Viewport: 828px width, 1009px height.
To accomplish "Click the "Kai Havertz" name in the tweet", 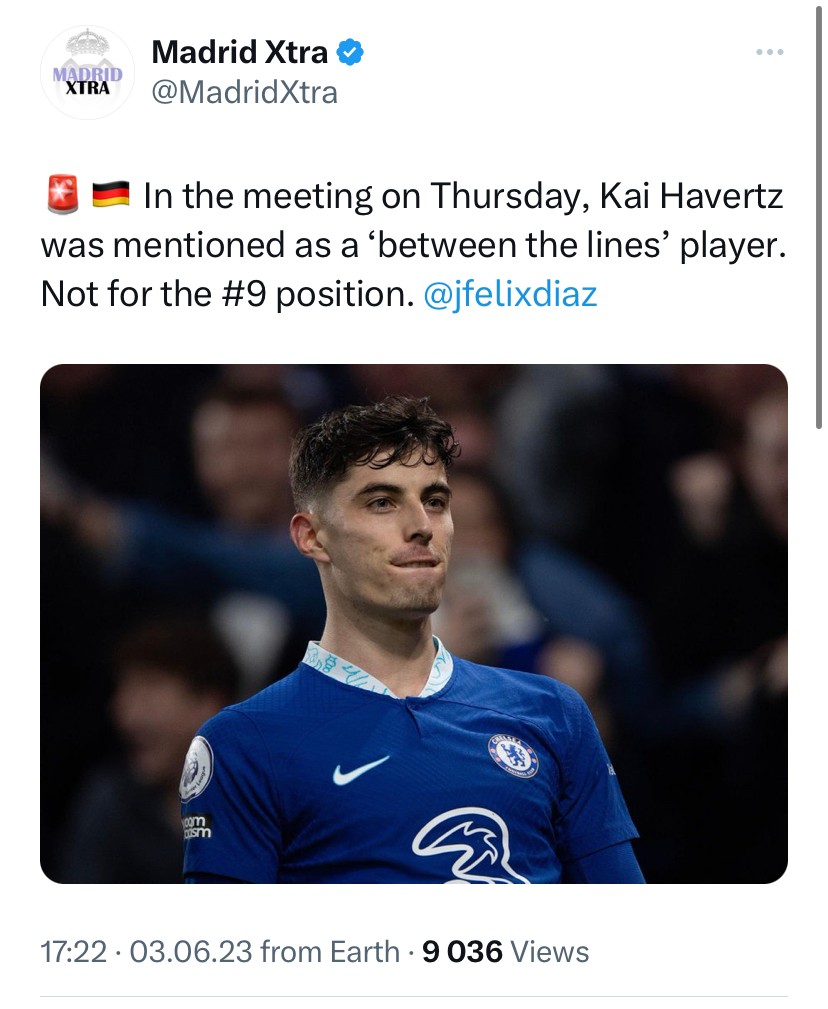I will click(x=691, y=195).
